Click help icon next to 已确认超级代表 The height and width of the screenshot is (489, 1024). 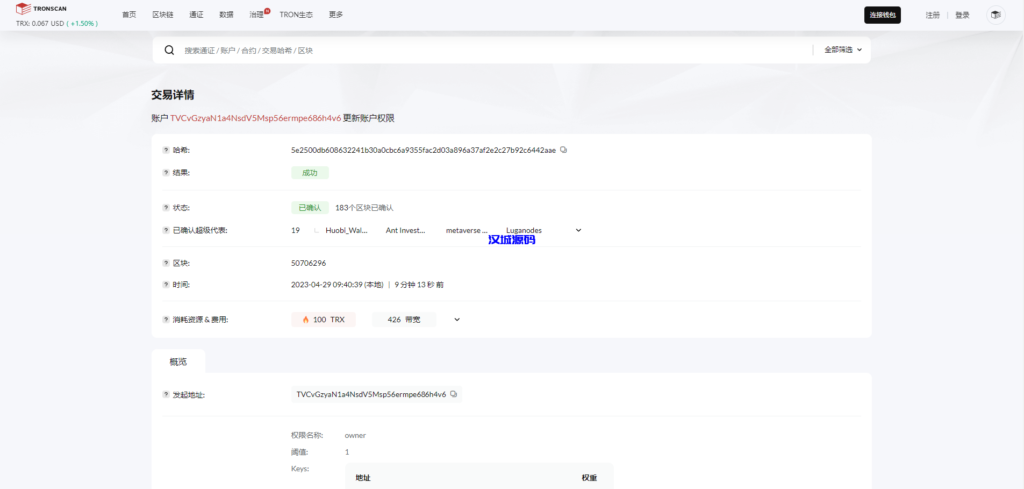(166, 230)
